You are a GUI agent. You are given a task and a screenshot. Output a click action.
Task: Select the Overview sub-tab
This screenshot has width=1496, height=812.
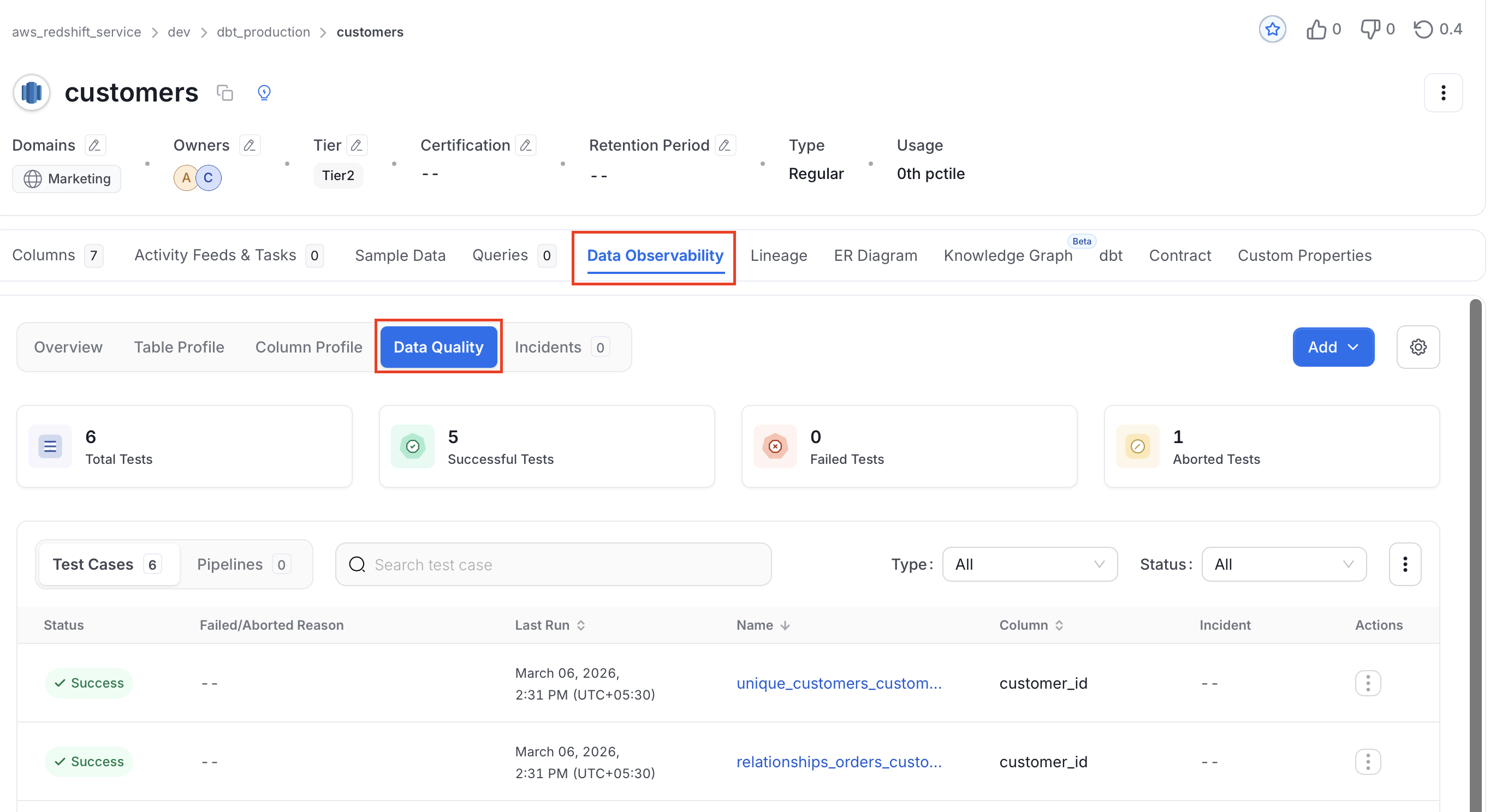[x=68, y=347]
